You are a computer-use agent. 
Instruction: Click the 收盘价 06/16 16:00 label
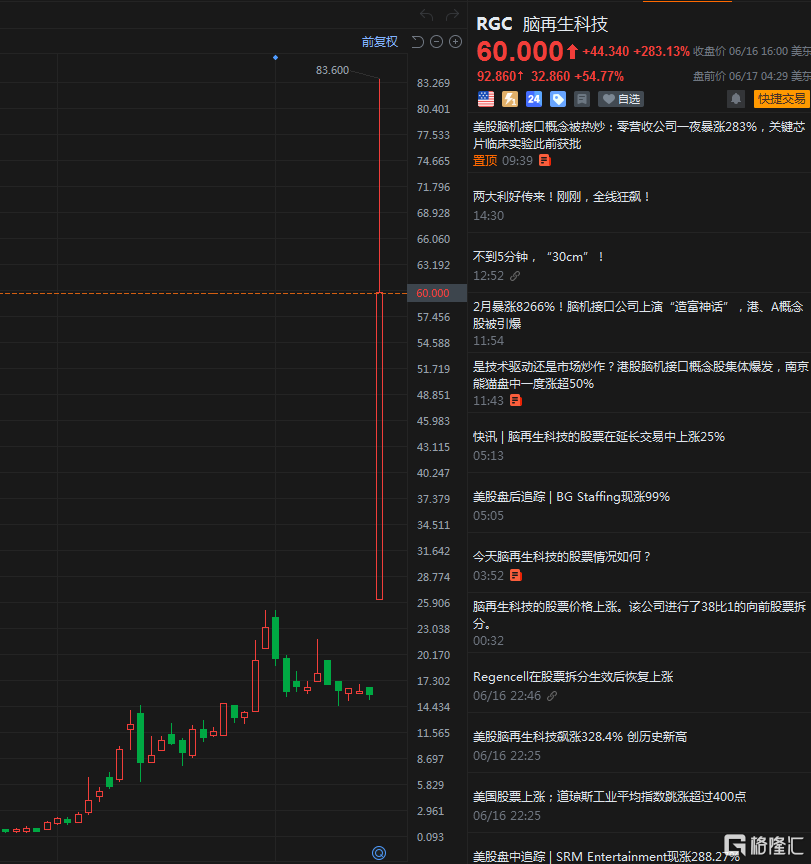click(x=740, y=51)
